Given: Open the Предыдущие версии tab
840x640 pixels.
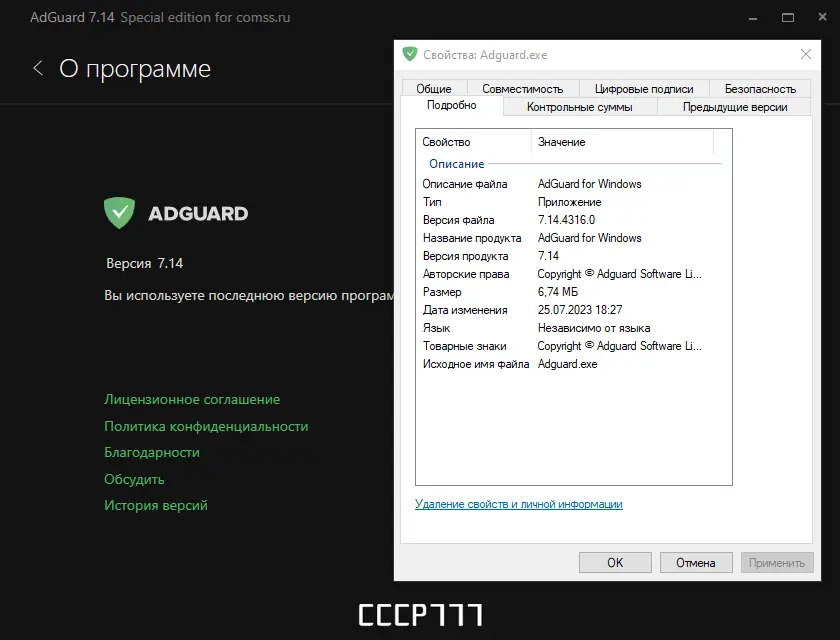Looking at the screenshot, I should click(734, 107).
